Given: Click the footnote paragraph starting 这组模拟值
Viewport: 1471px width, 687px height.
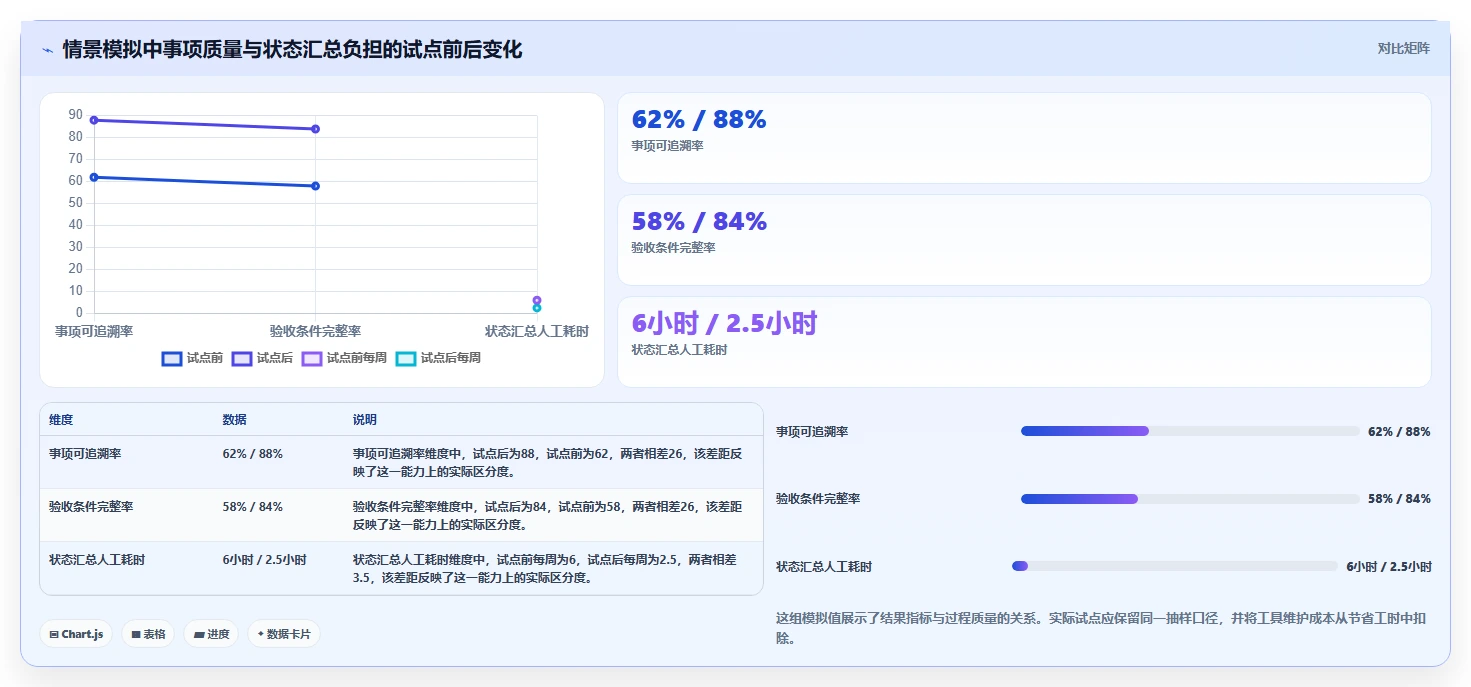Looking at the screenshot, I should (x=1101, y=628).
